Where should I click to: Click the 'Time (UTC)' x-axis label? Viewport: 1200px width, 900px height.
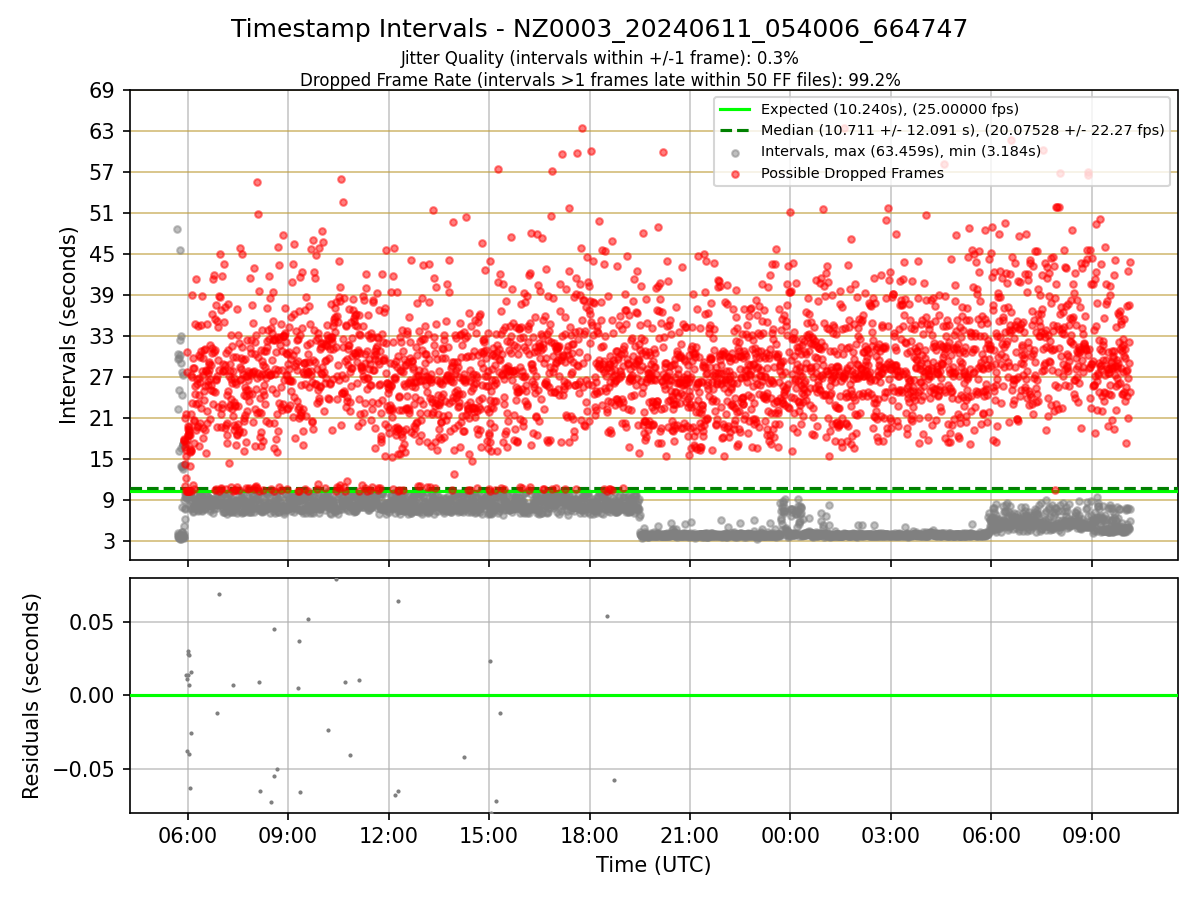click(x=653, y=865)
